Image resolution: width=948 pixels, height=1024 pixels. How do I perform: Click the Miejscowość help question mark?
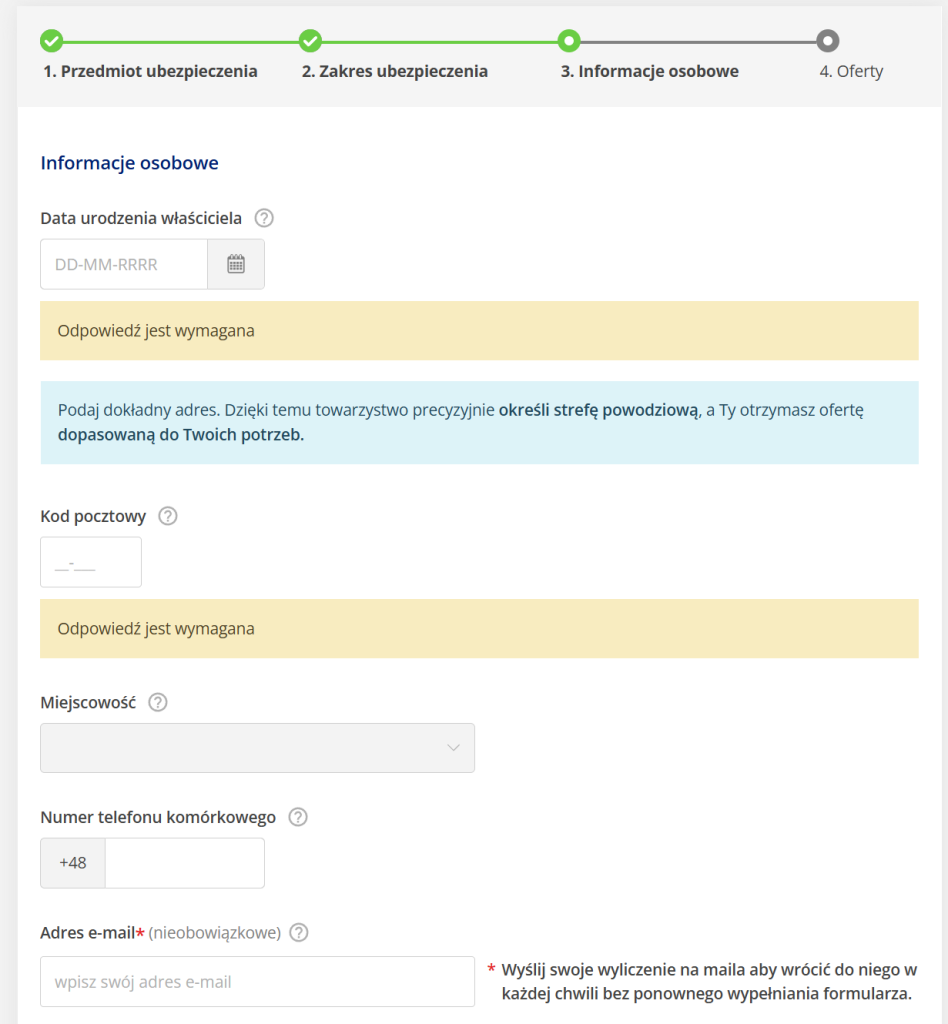[158, 702]
